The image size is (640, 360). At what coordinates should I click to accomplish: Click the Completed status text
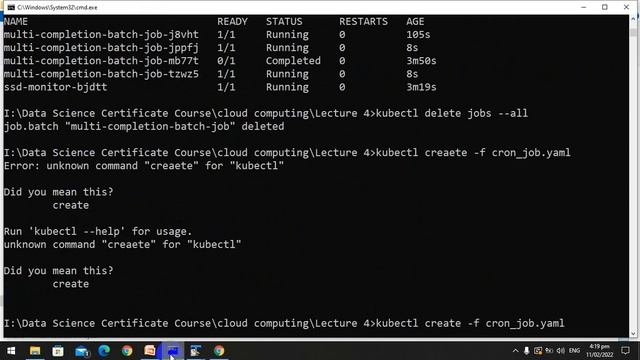tap(293, 61)
